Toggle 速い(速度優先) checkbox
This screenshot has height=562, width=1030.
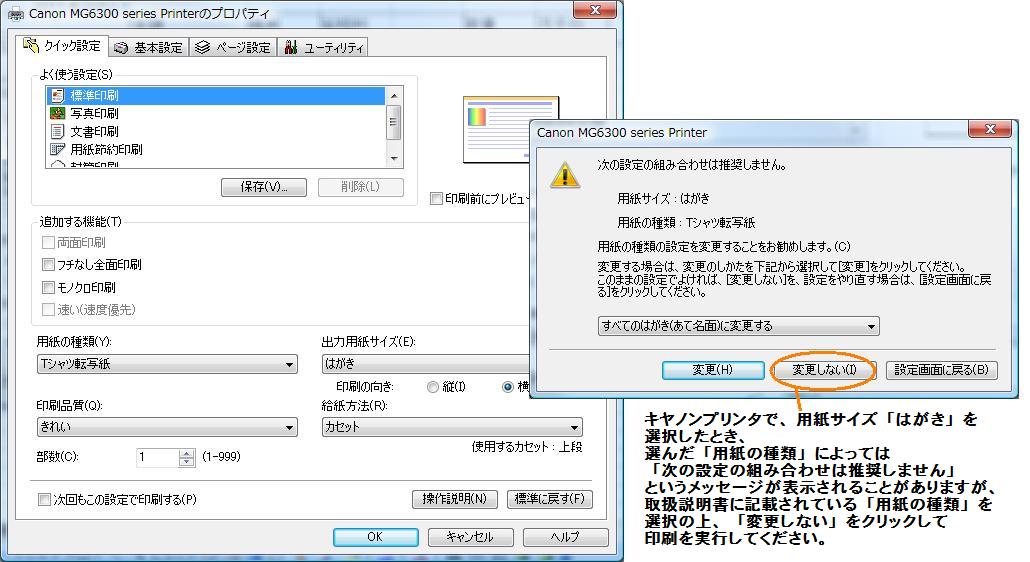pos(48,309)
